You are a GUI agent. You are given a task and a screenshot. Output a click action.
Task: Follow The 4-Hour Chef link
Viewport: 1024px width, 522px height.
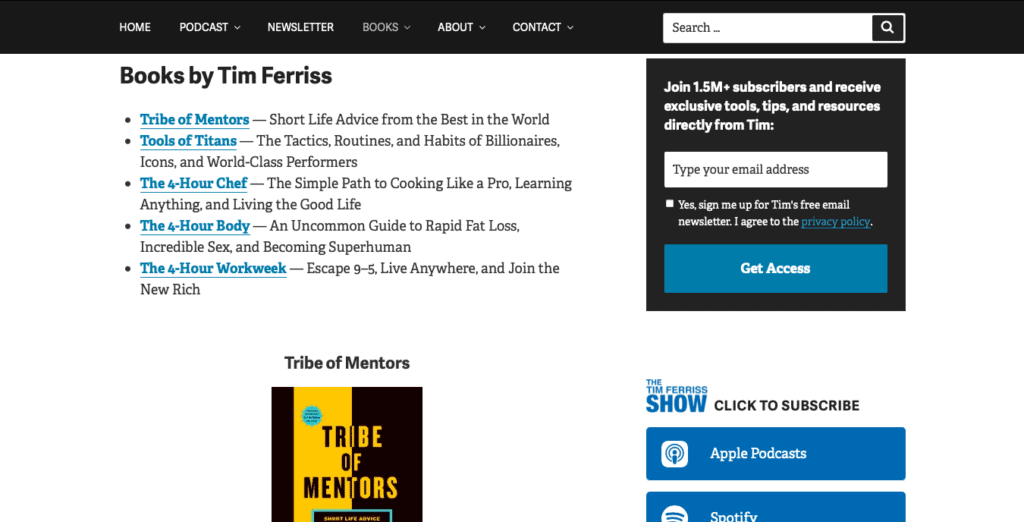click(194, 183)
